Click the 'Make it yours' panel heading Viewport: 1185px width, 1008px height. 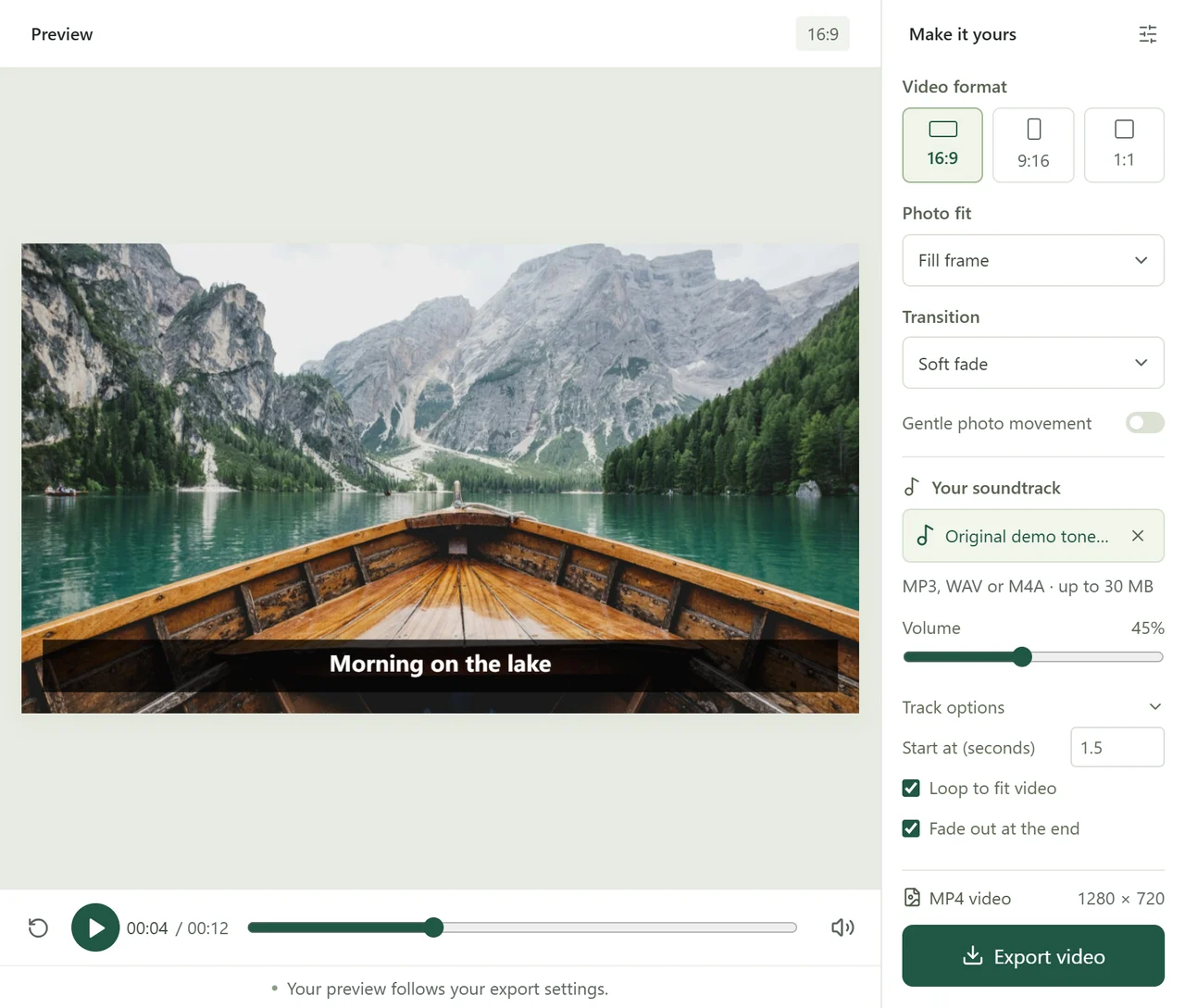pos(963,34)
